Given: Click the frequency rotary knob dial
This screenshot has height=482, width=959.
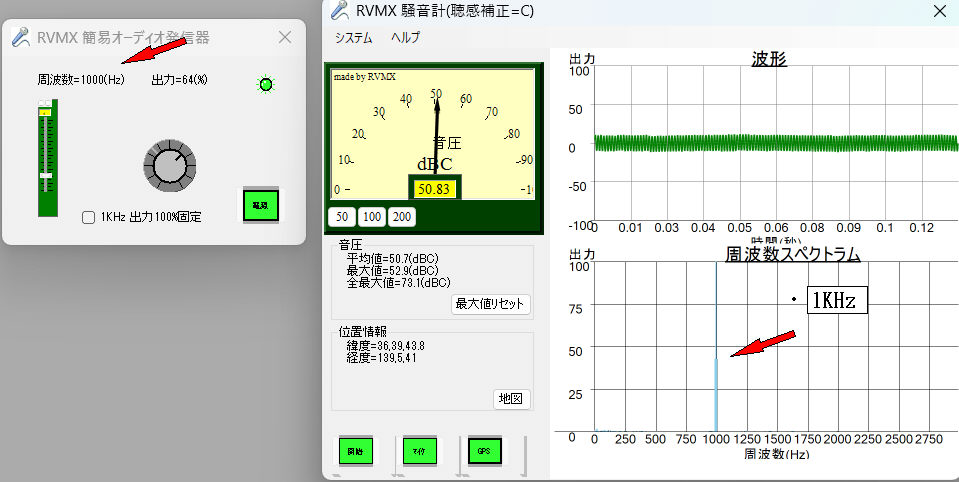Looking at the screenshot, I should click(169, 164).
